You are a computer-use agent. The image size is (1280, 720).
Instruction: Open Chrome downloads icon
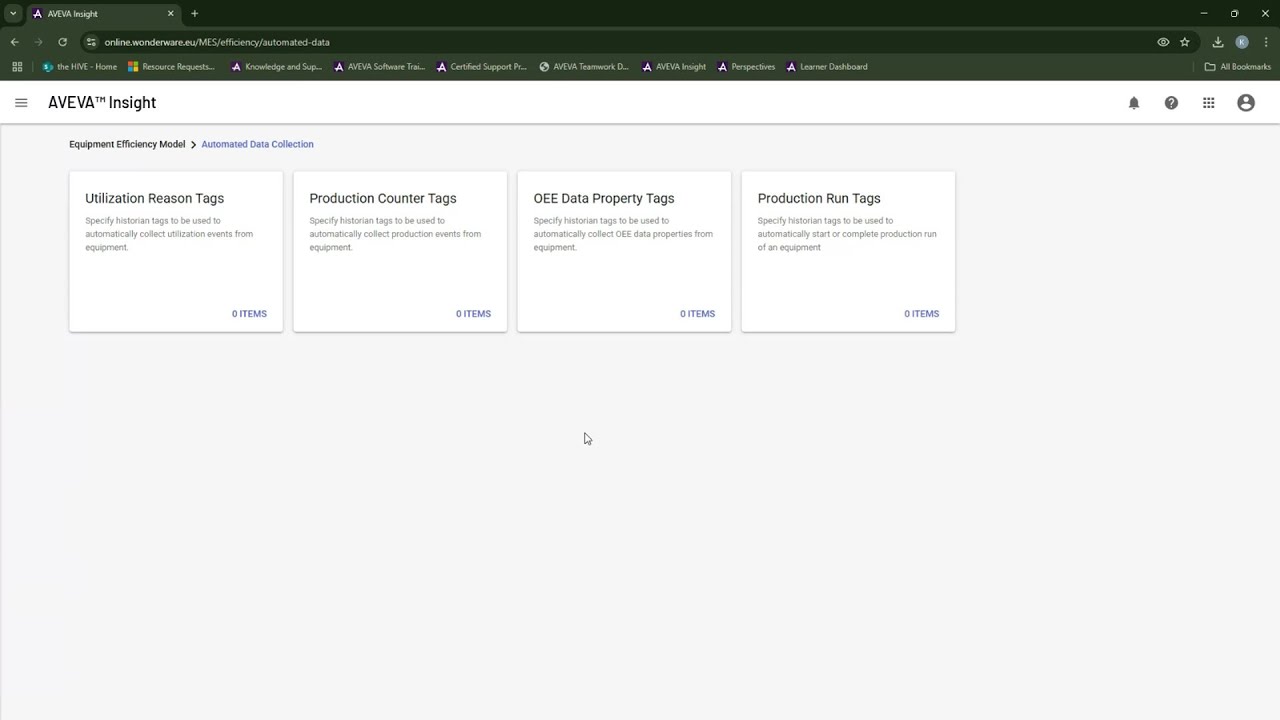[x=1218, y=42]
